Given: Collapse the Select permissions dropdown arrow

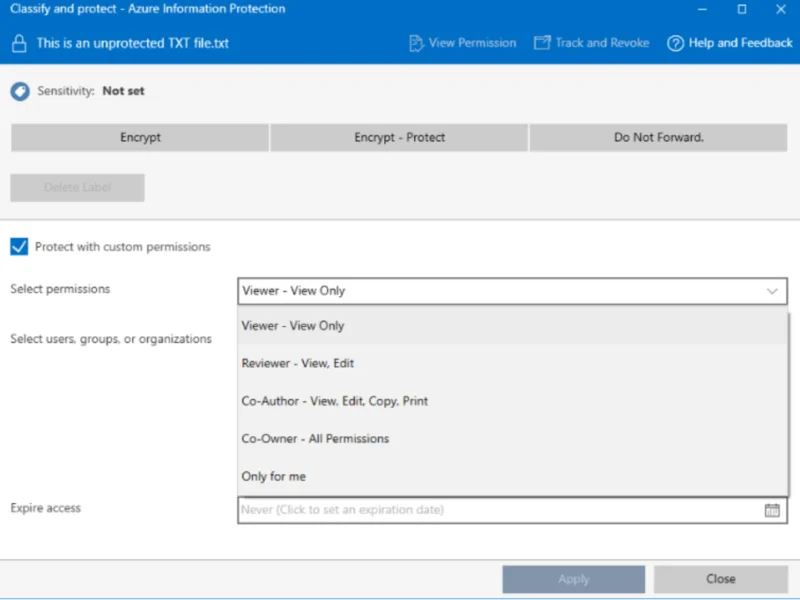Looking at the screenshot, I should click(x=772, y=291).
